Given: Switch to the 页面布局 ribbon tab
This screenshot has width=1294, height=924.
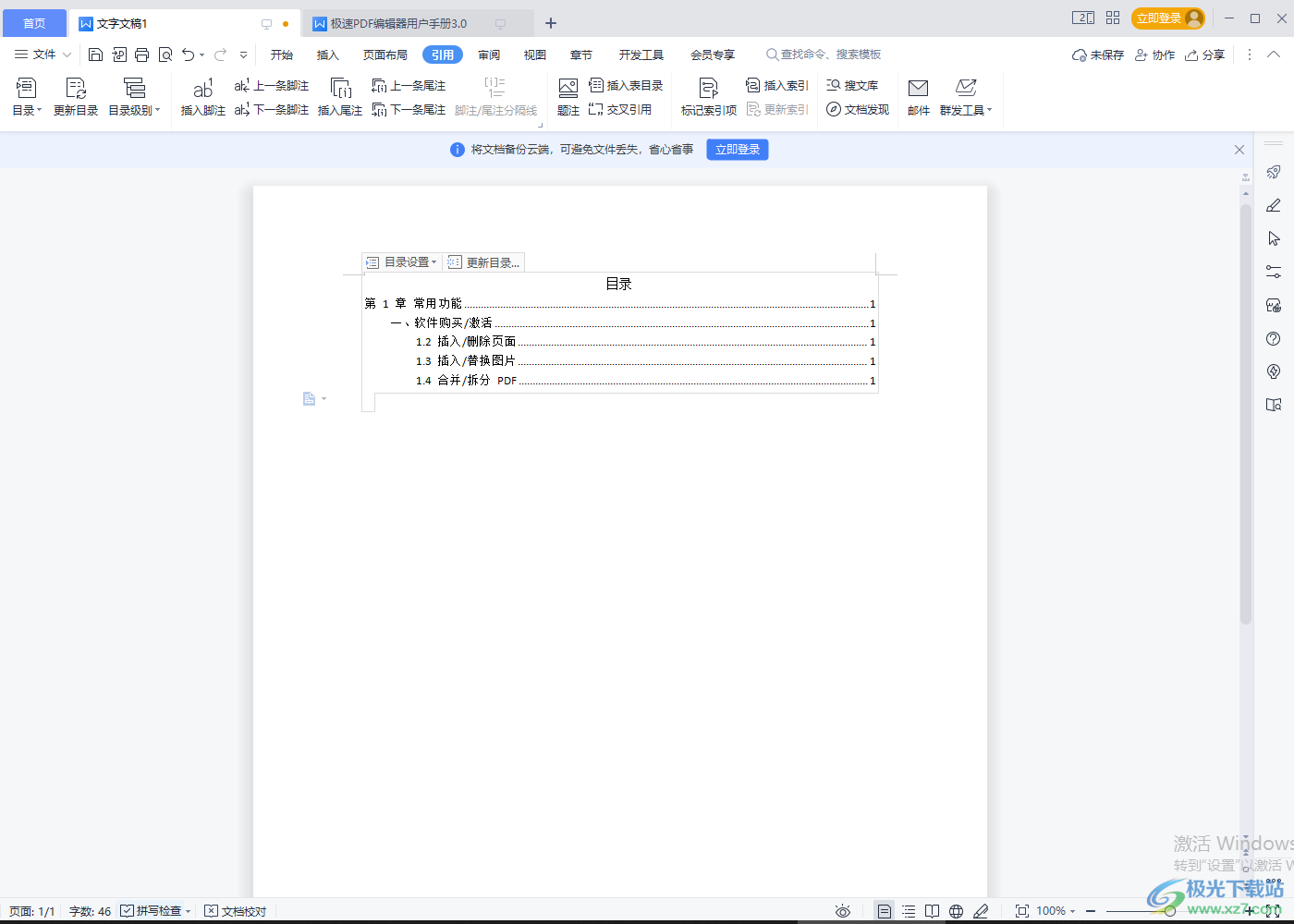Looking at the screenshot, I should click(385, 55).
